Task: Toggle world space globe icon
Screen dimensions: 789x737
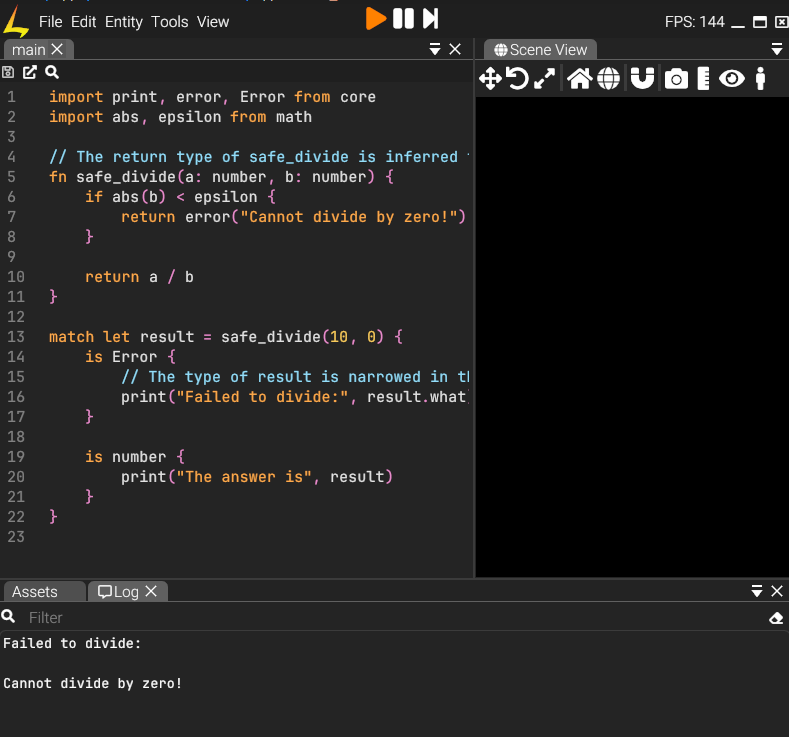Action: [x=608, y=79]
